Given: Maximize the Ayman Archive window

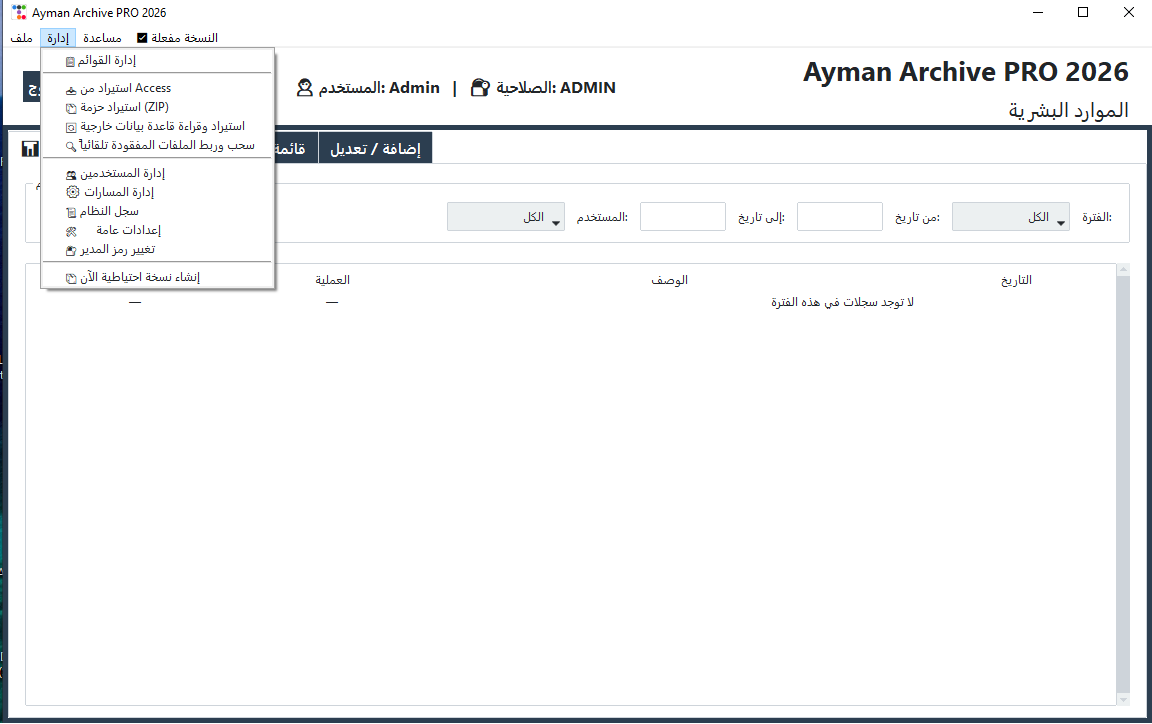Looking at the screenshot, I should [1083, 12].
